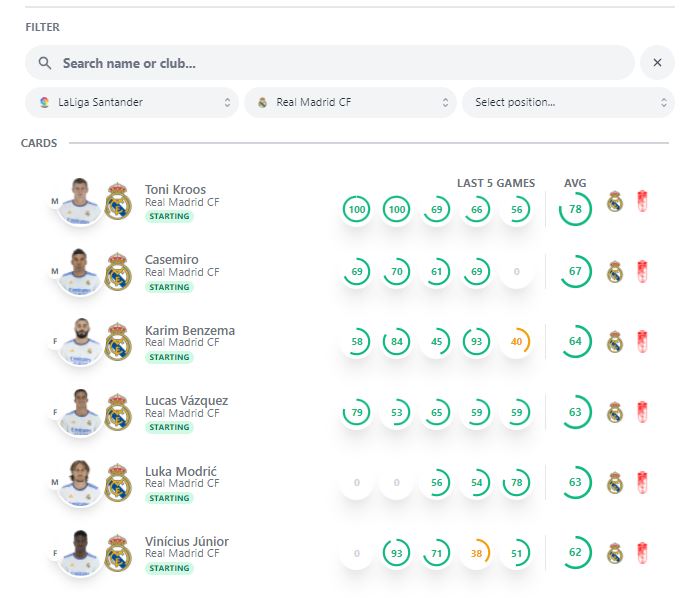
Task: Open the Real Madrid CF club dropdown
Action: [350, 102]
